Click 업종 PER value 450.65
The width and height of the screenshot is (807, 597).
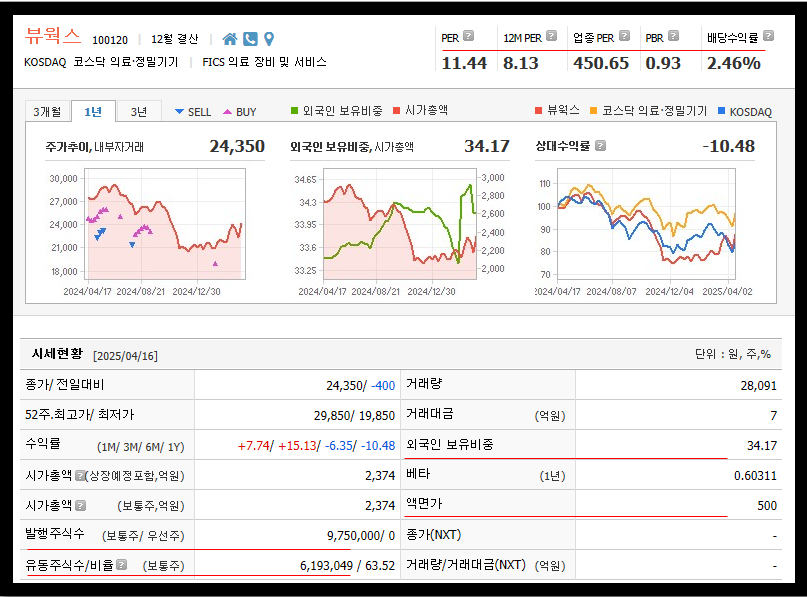pos(601,63)
